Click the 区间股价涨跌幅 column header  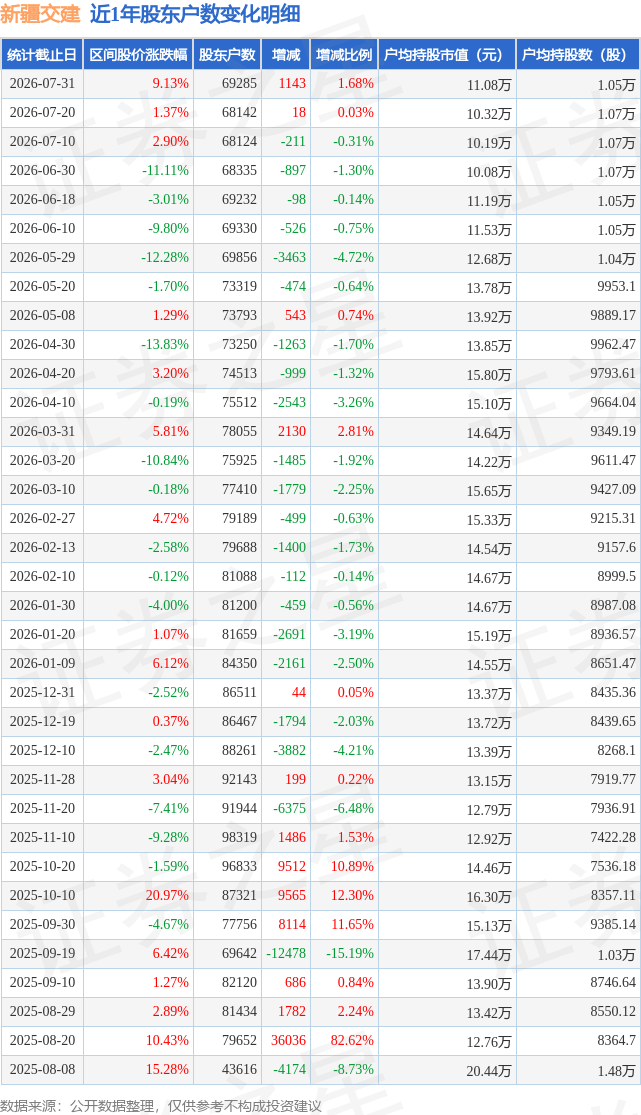click(138, 55)
